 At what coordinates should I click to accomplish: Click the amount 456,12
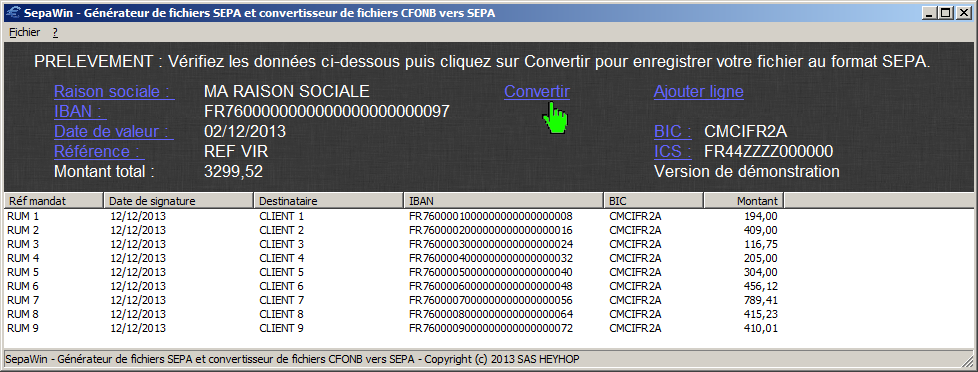[761, 286]
